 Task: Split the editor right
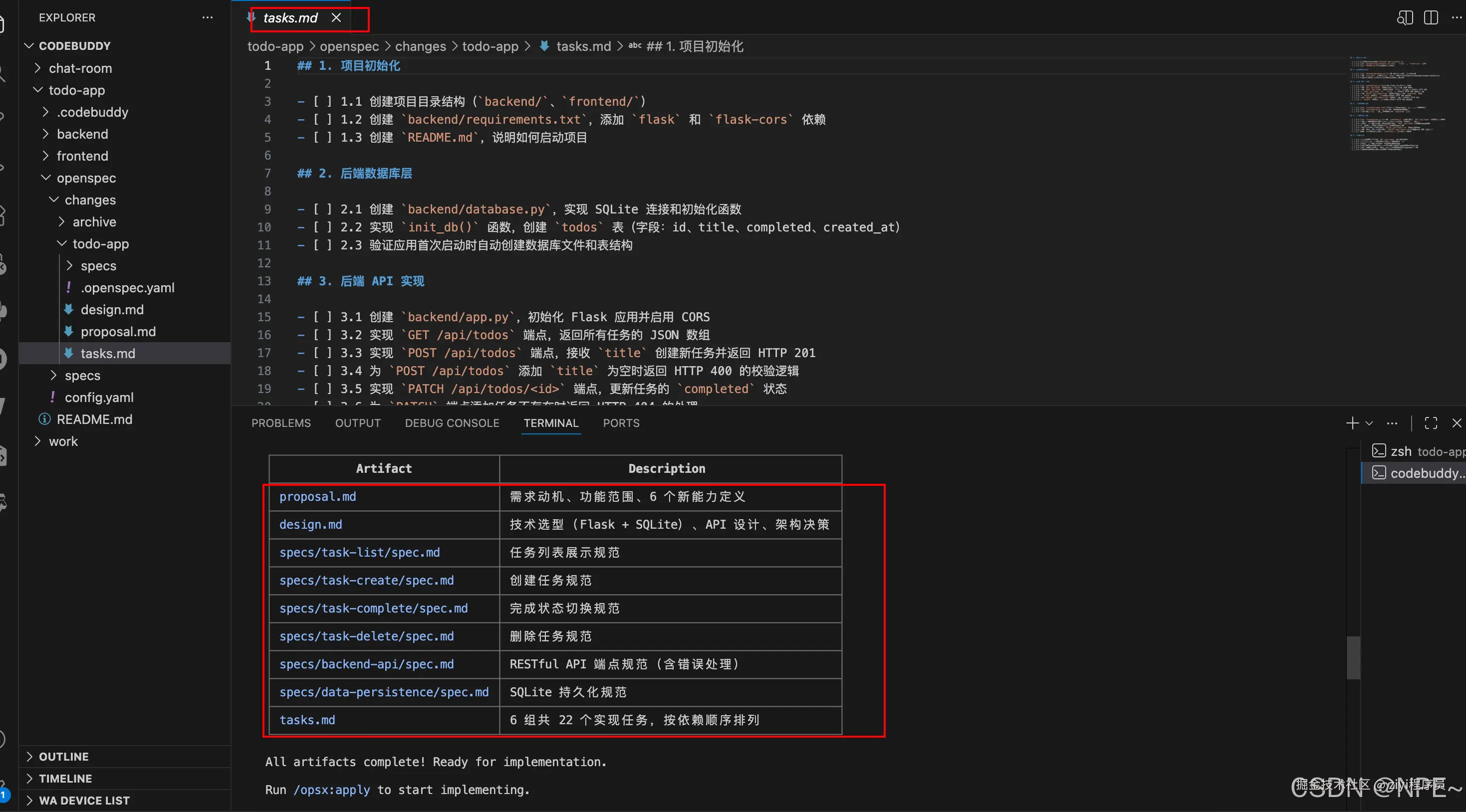pos(1431,17)
